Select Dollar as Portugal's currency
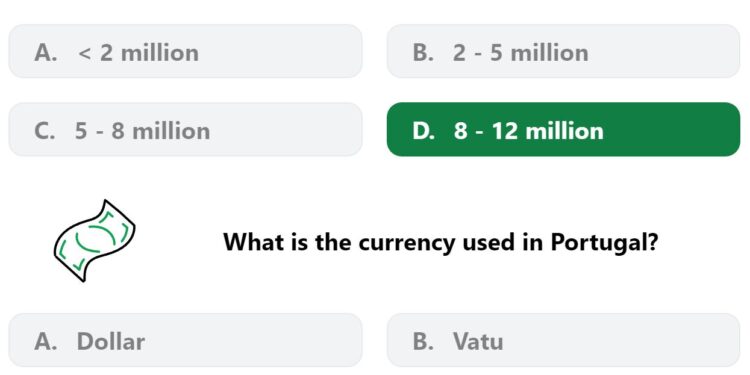750x375 pixels. (186, 340)
